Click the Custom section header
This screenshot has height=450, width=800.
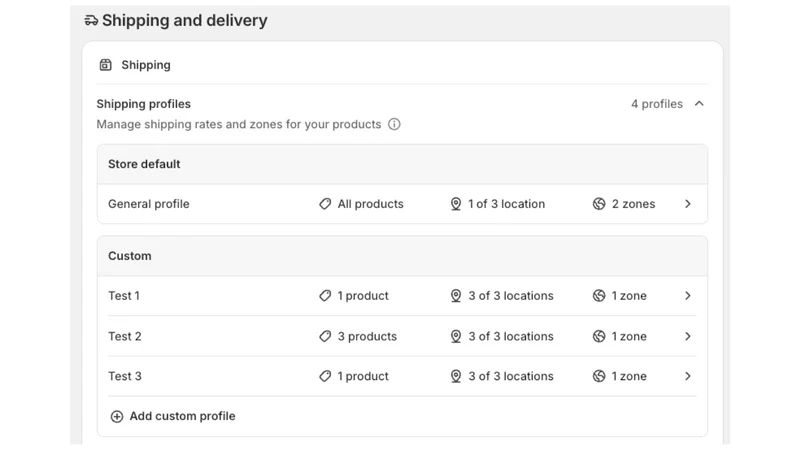402,256
